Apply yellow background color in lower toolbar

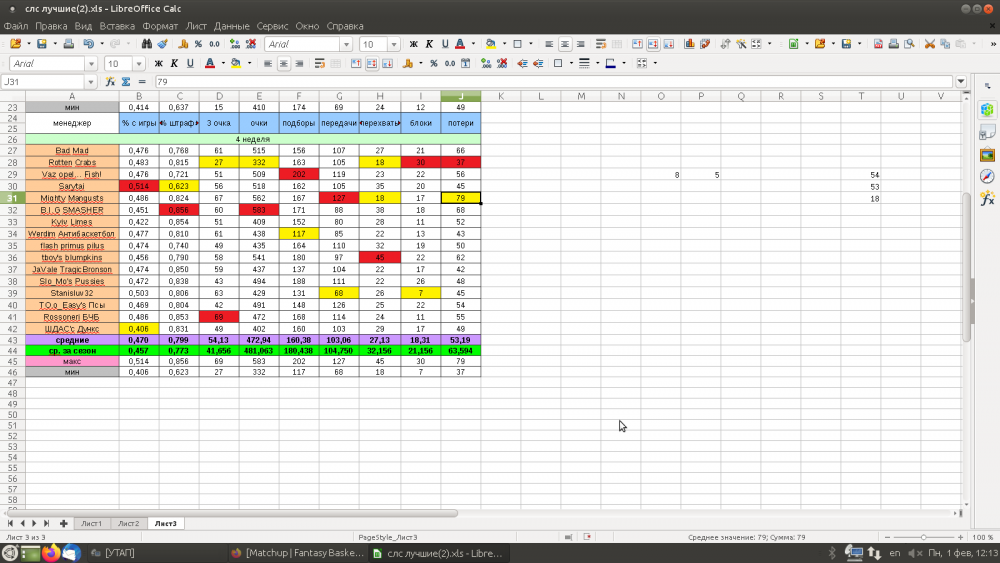click(236, 63)
